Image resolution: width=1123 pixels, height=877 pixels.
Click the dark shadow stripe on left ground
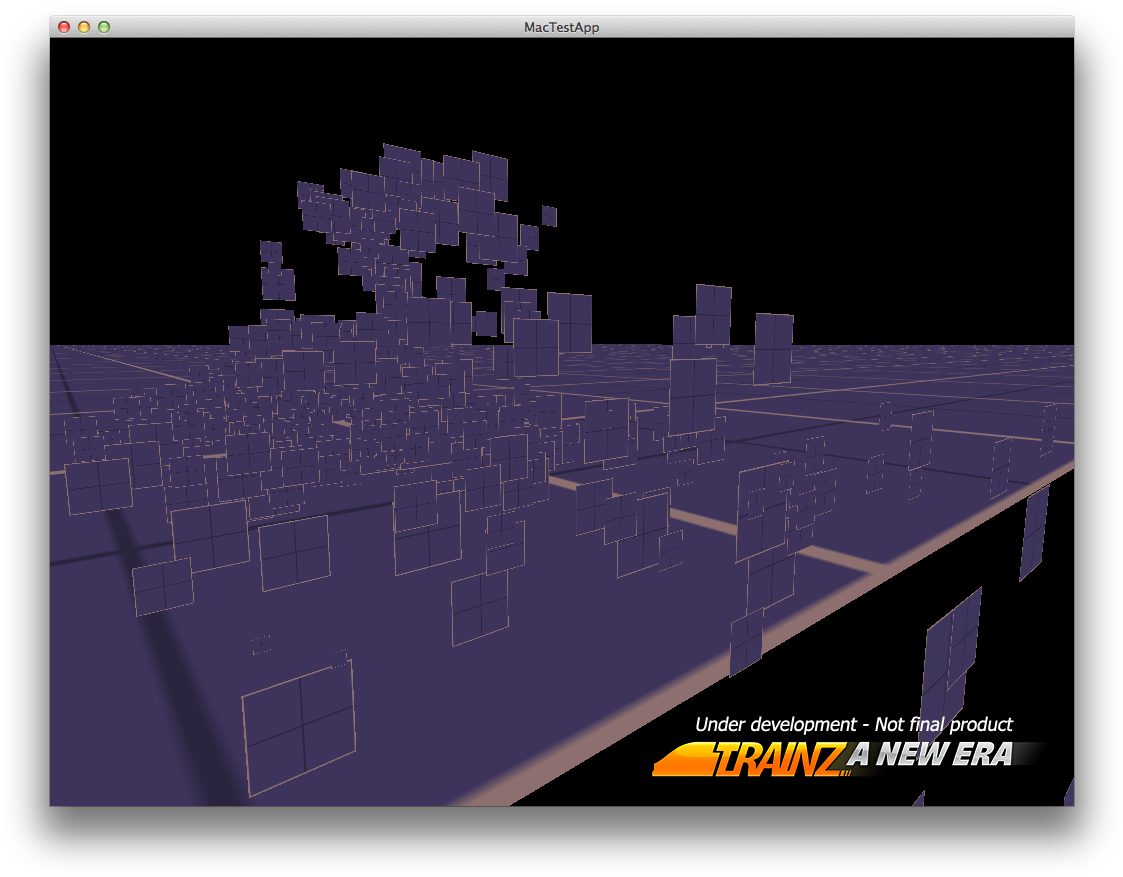(150, 600)
